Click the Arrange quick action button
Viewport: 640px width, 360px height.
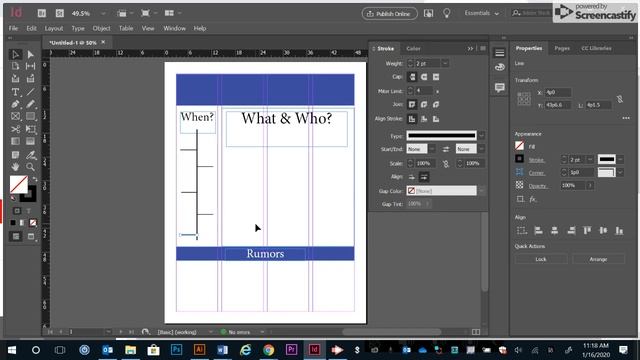598,259
